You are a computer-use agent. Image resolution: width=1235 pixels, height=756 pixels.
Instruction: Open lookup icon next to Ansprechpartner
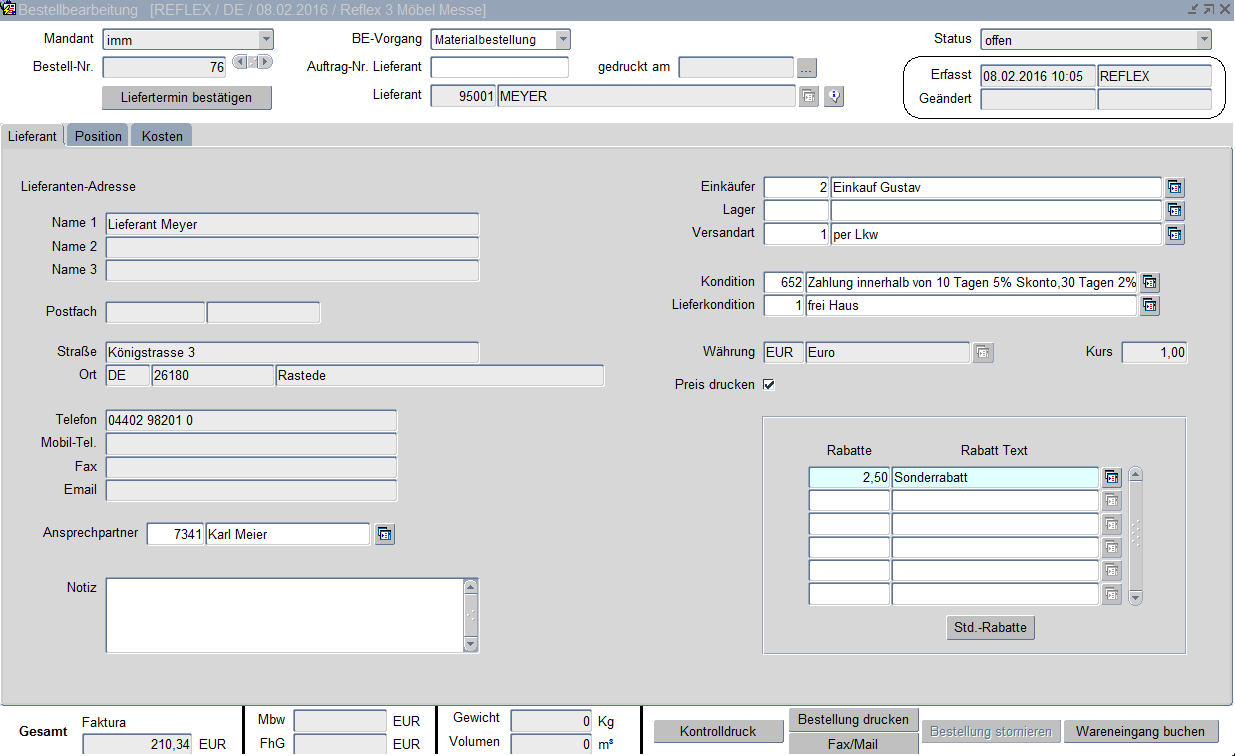385,535
